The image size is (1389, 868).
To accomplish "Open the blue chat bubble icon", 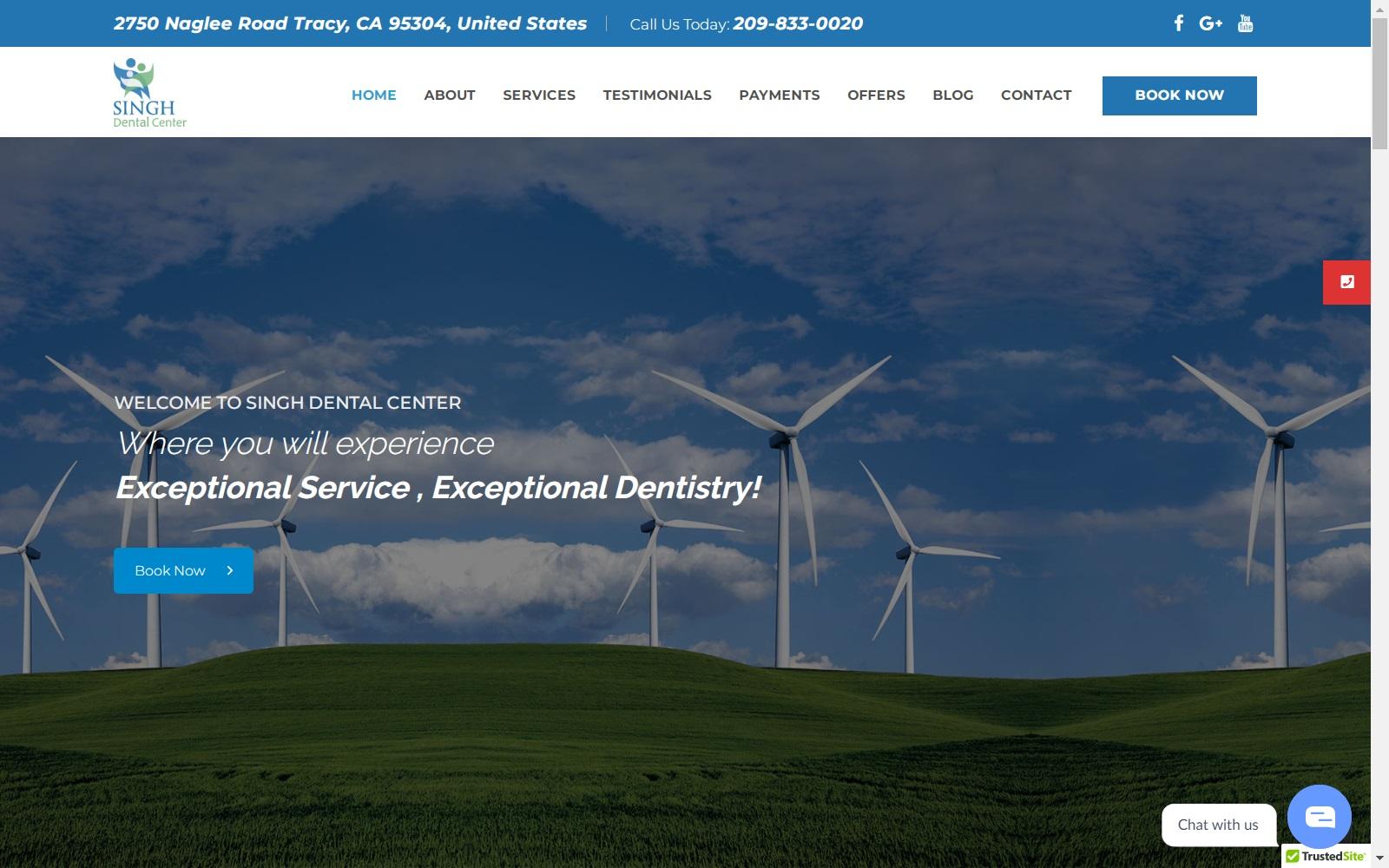I will coord(1320,817).
